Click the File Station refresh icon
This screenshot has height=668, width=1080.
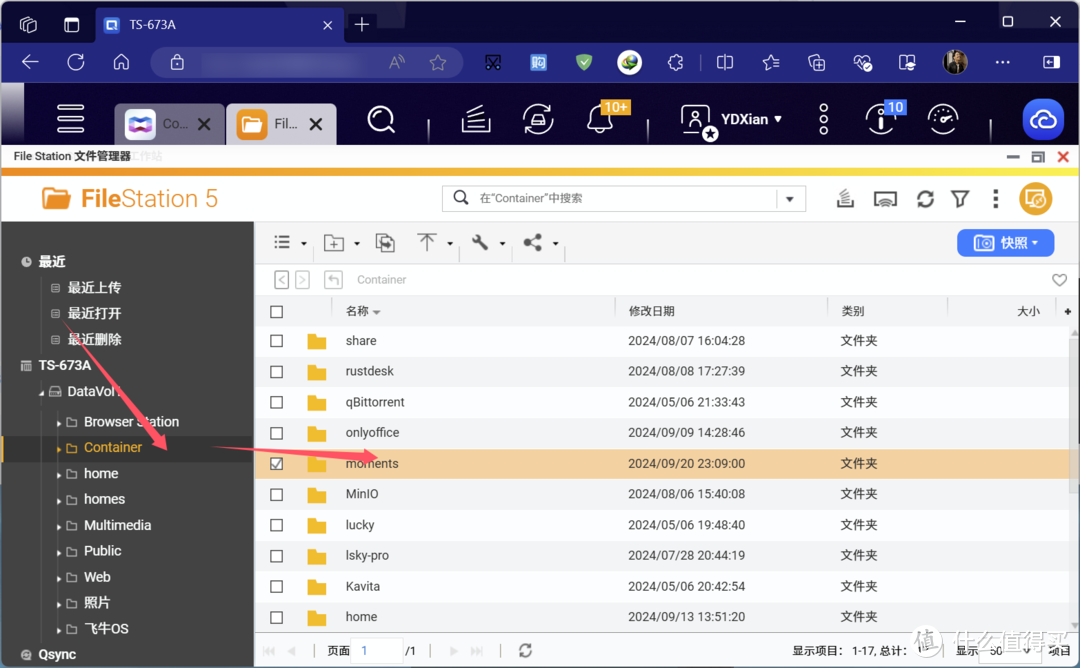click(x=925, y=199)
